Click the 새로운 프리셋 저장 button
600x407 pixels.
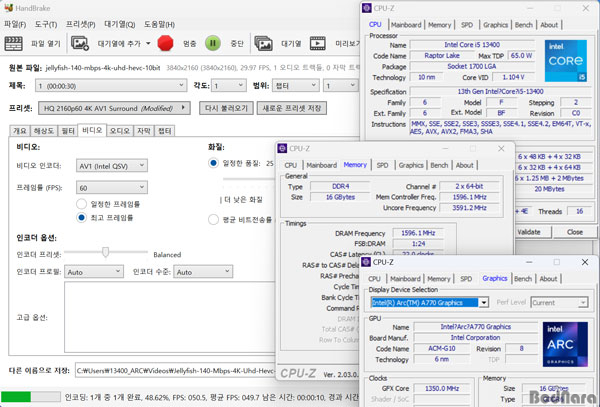pos(292,108)
